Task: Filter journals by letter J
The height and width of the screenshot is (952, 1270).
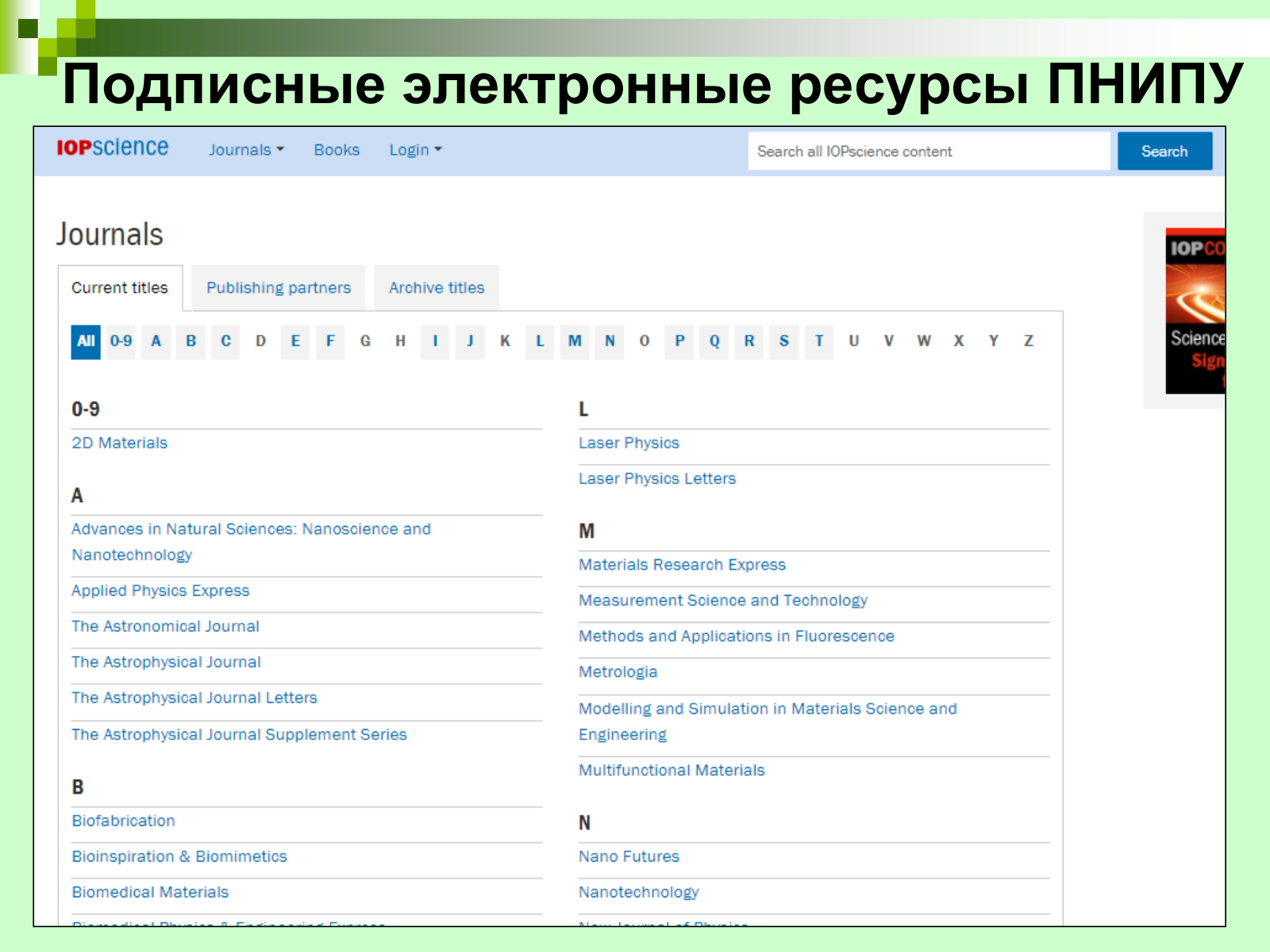Action: coord(470,342)
